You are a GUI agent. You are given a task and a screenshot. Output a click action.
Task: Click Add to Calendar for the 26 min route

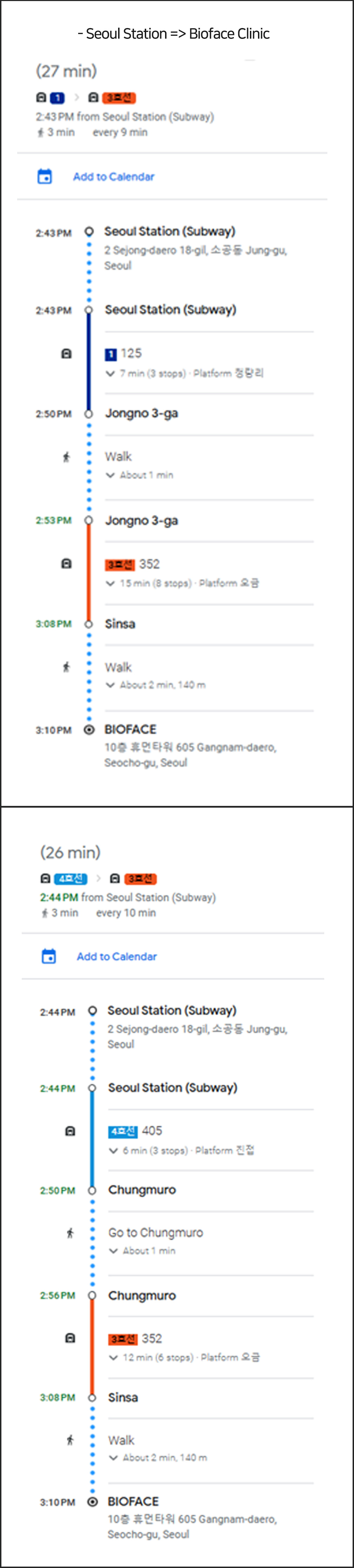(116, 956)
